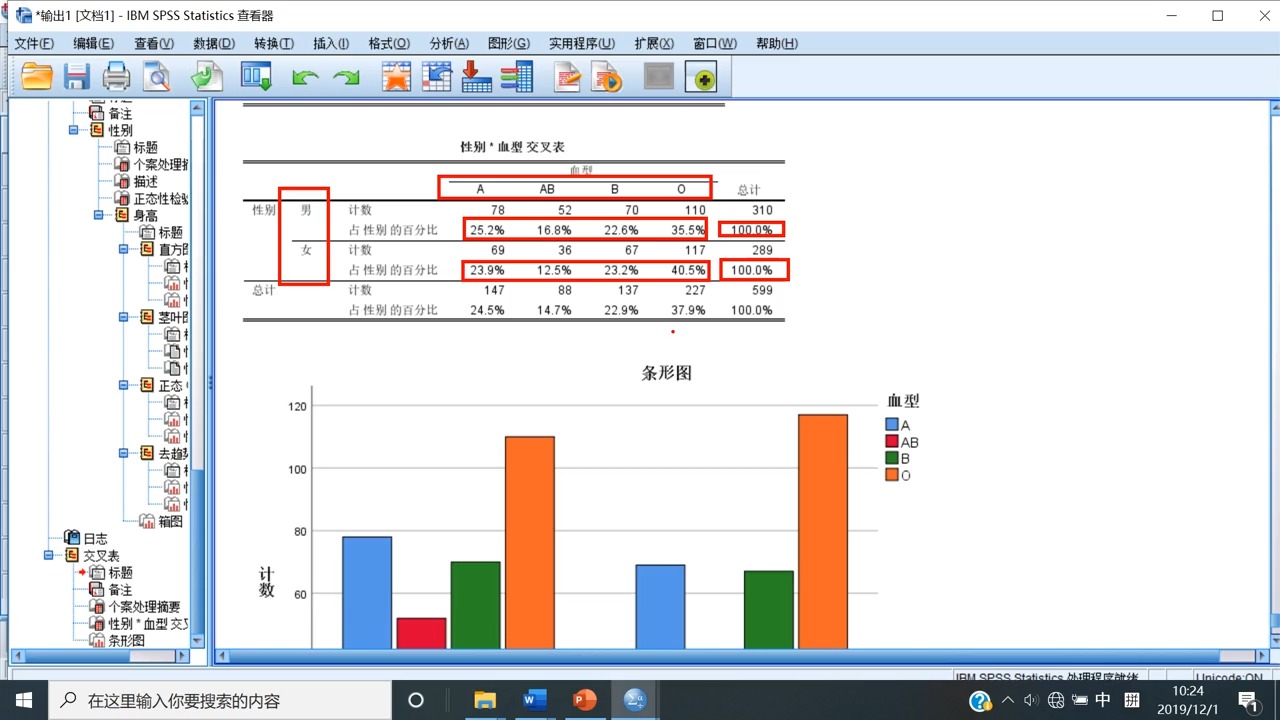Go to data editor star icon

coord(396,77)
